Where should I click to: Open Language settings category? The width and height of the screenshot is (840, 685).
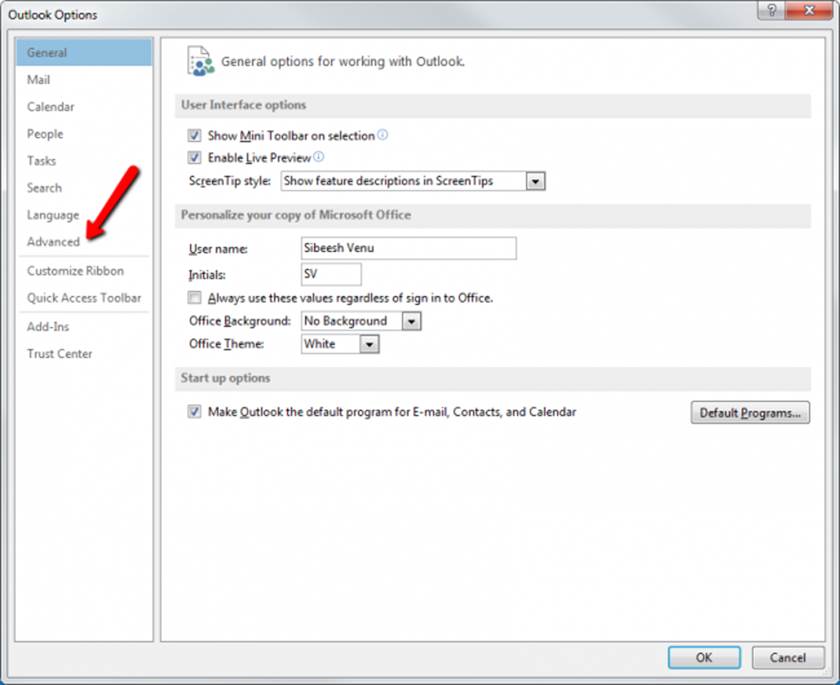(84, 215)
